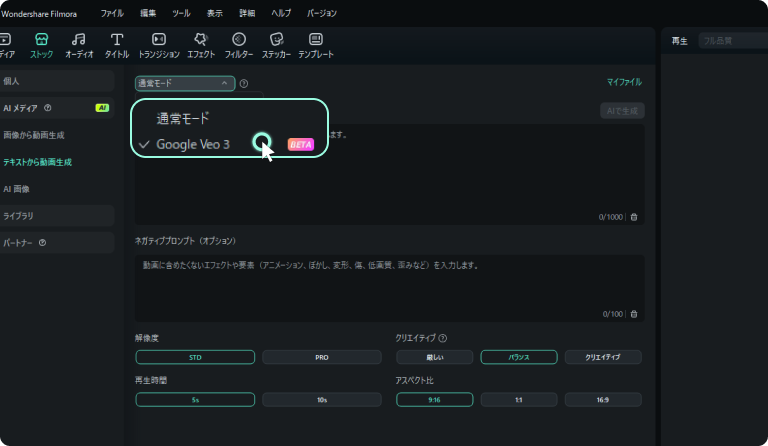Click the green AI badge on AI メディア

point(102,108)
